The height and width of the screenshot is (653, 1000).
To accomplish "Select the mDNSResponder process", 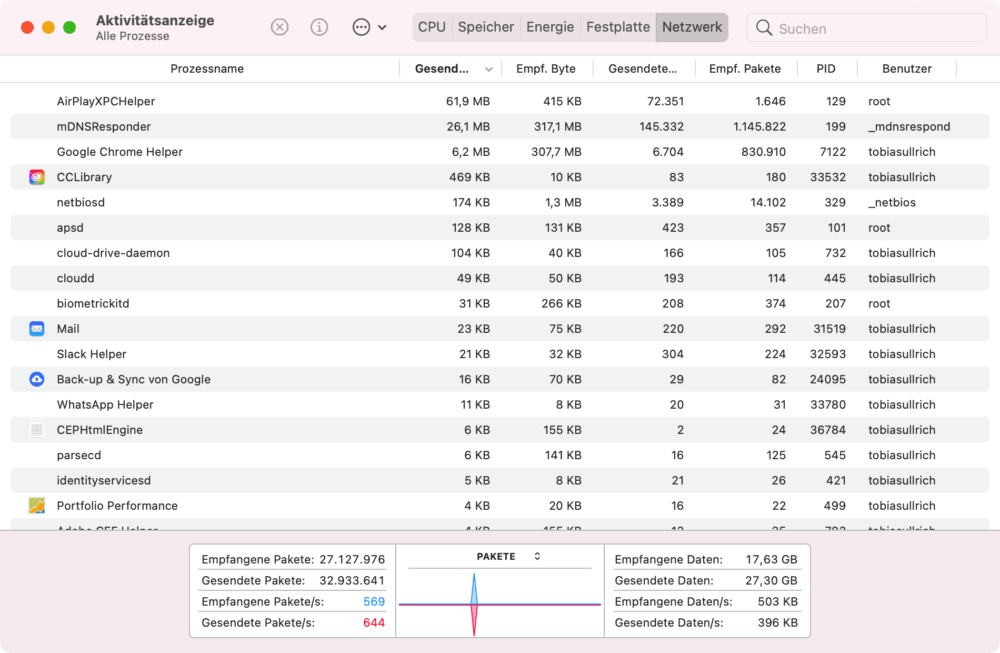I will coord(104,127).
